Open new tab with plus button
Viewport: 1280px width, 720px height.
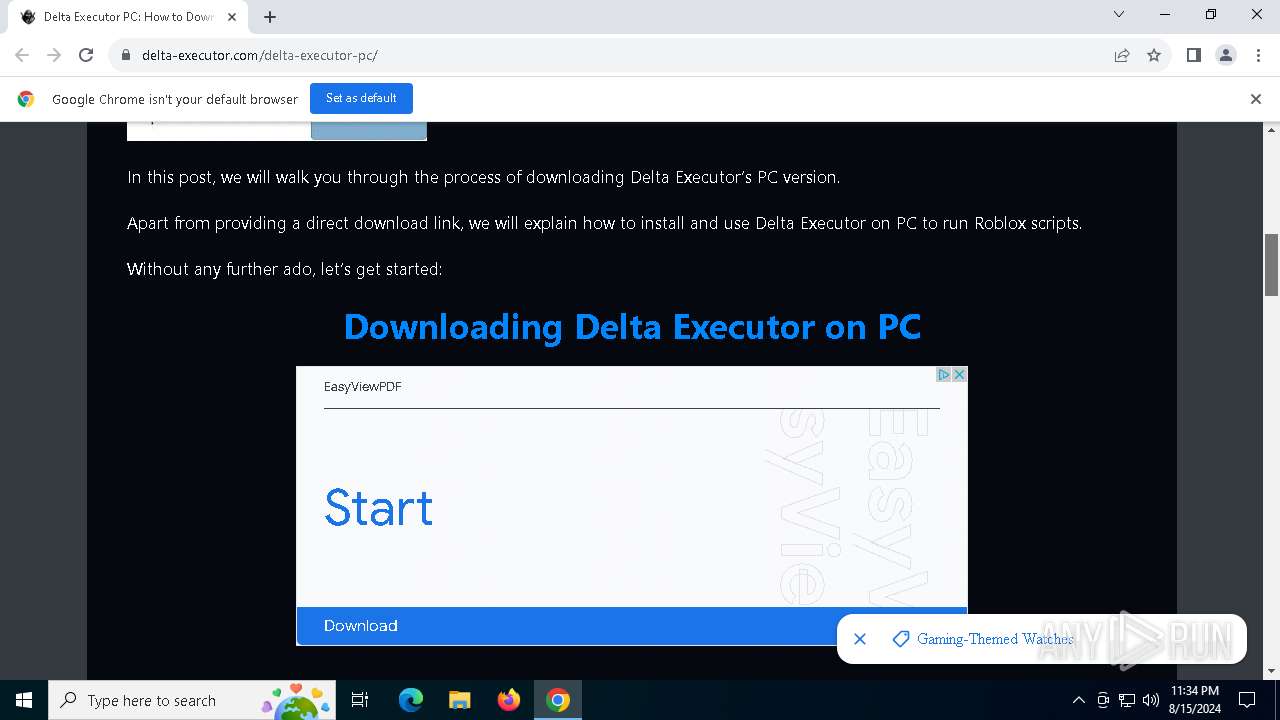click(x=270, y=17)
